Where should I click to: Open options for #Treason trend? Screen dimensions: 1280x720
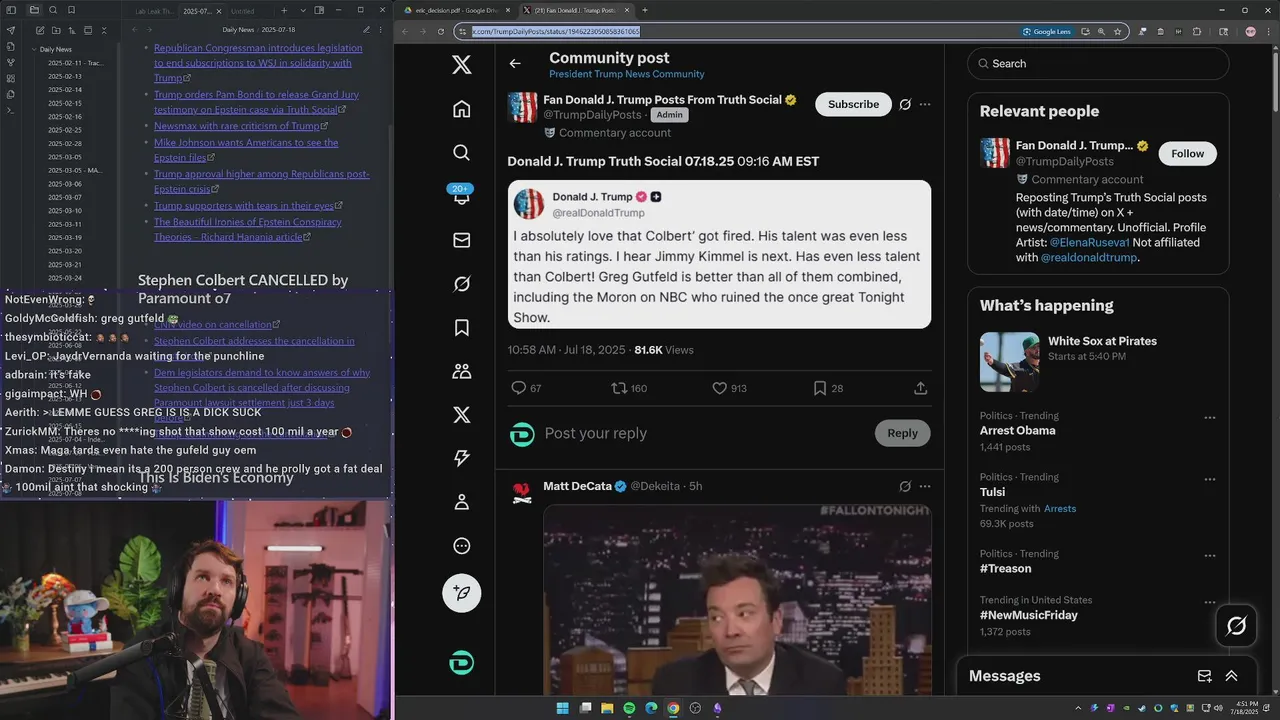[1209, 556]
